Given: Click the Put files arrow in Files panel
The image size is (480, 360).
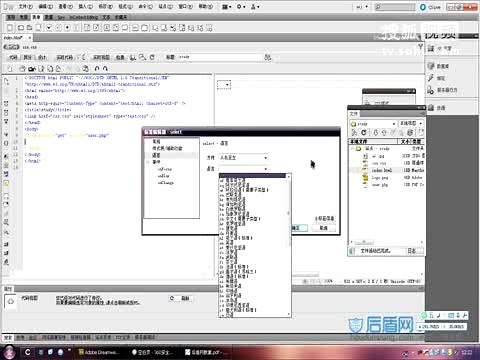Looking at the screenshot, I should coord(384,132).
